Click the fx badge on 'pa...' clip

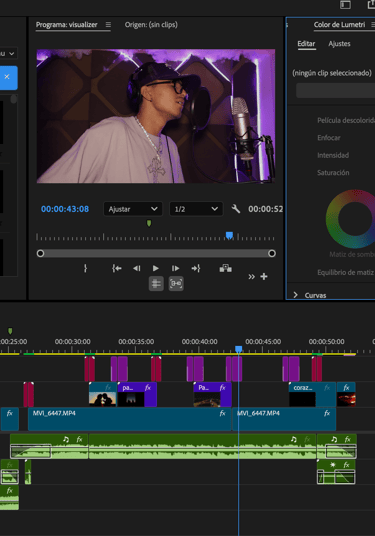point(148,388)
